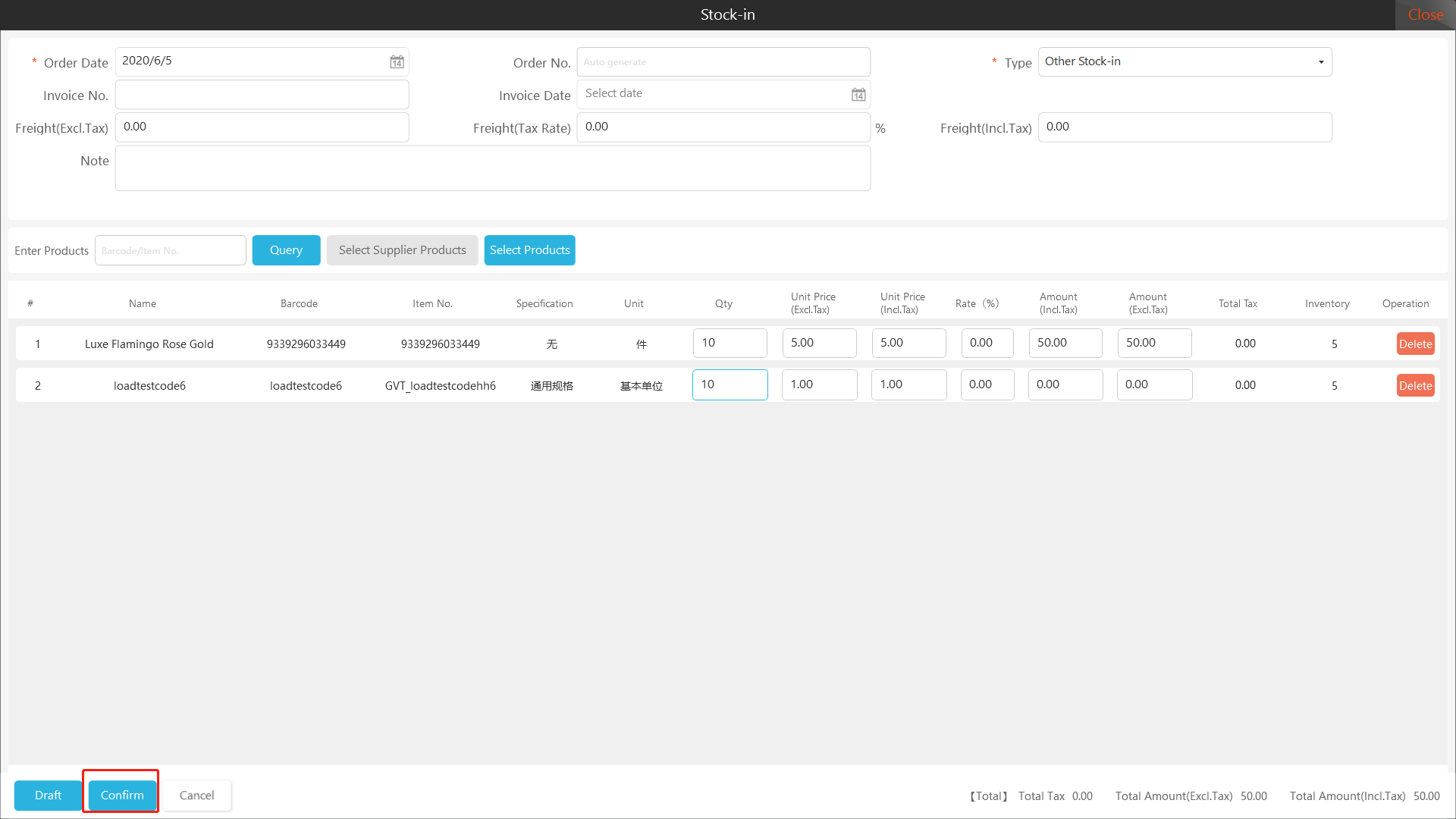Viewport: 1456px width, 819px height.
Task: Click the Query button
Action: 286,250
